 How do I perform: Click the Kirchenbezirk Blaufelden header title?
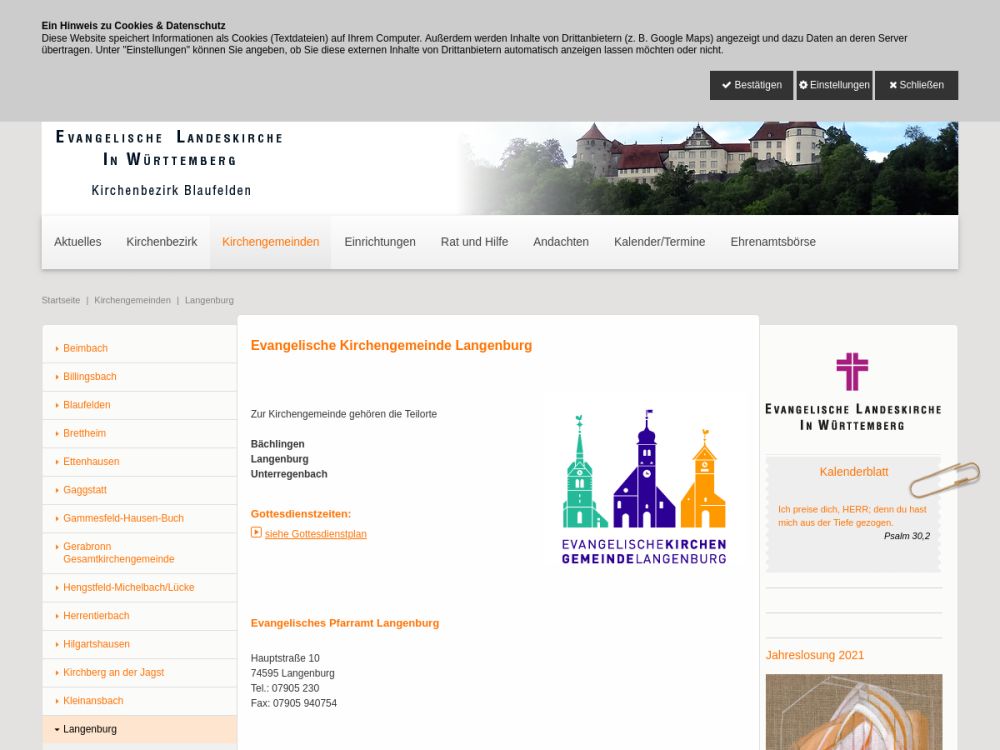coord(171,190)
